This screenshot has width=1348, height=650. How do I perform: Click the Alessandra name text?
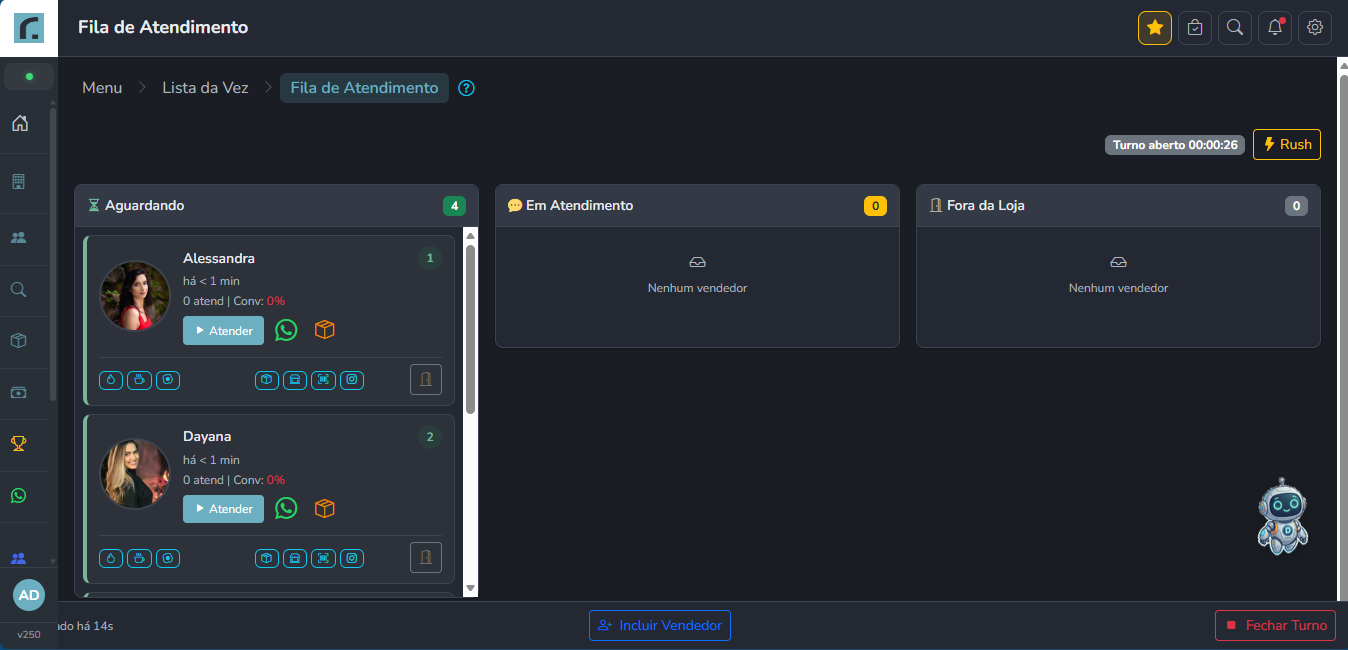[219, 258]
